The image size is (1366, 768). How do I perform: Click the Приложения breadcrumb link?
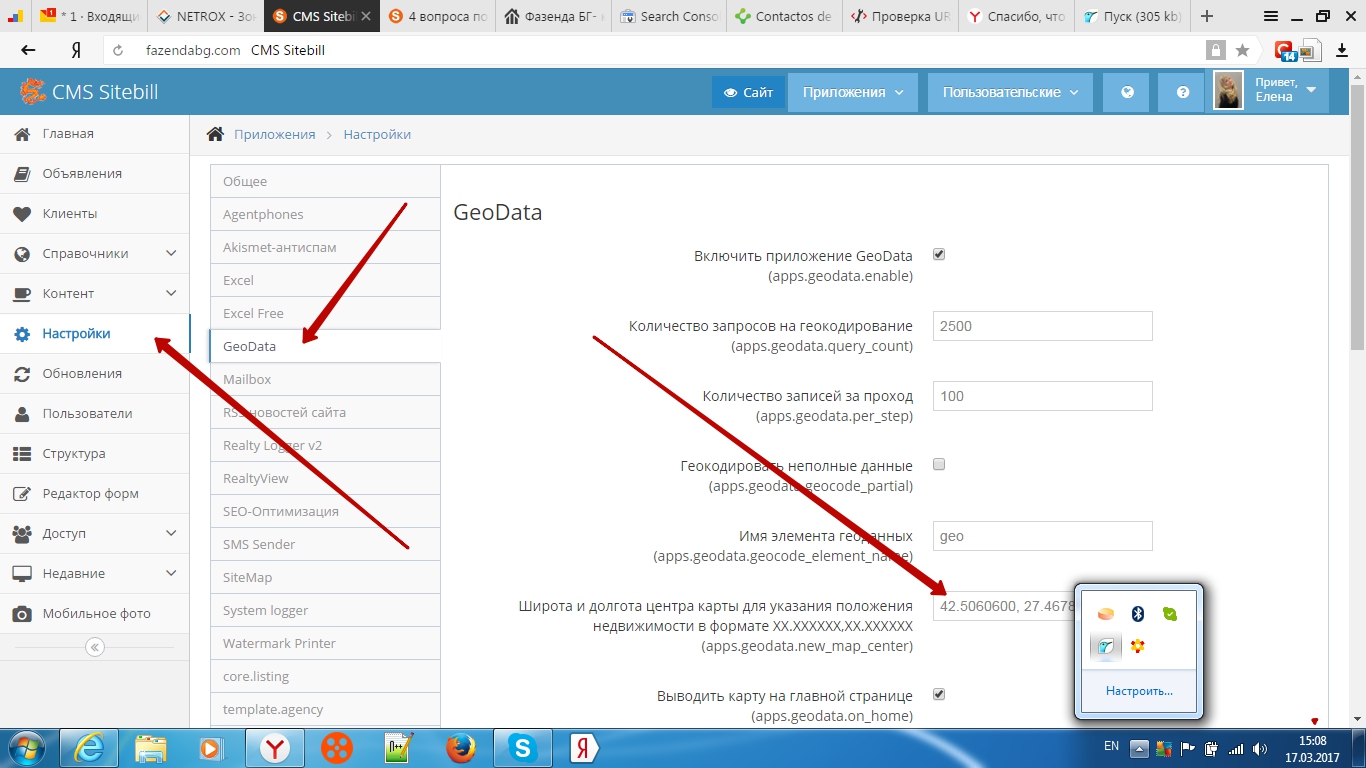coord(274,134)
